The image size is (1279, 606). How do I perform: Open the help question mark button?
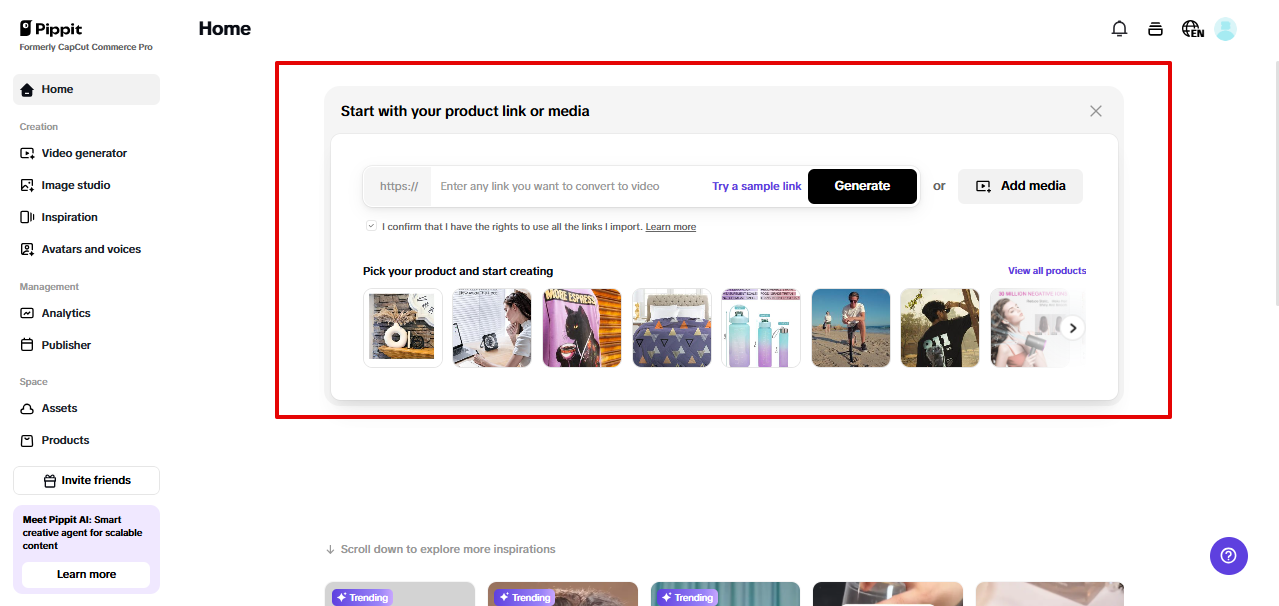tap(1228, 555)
